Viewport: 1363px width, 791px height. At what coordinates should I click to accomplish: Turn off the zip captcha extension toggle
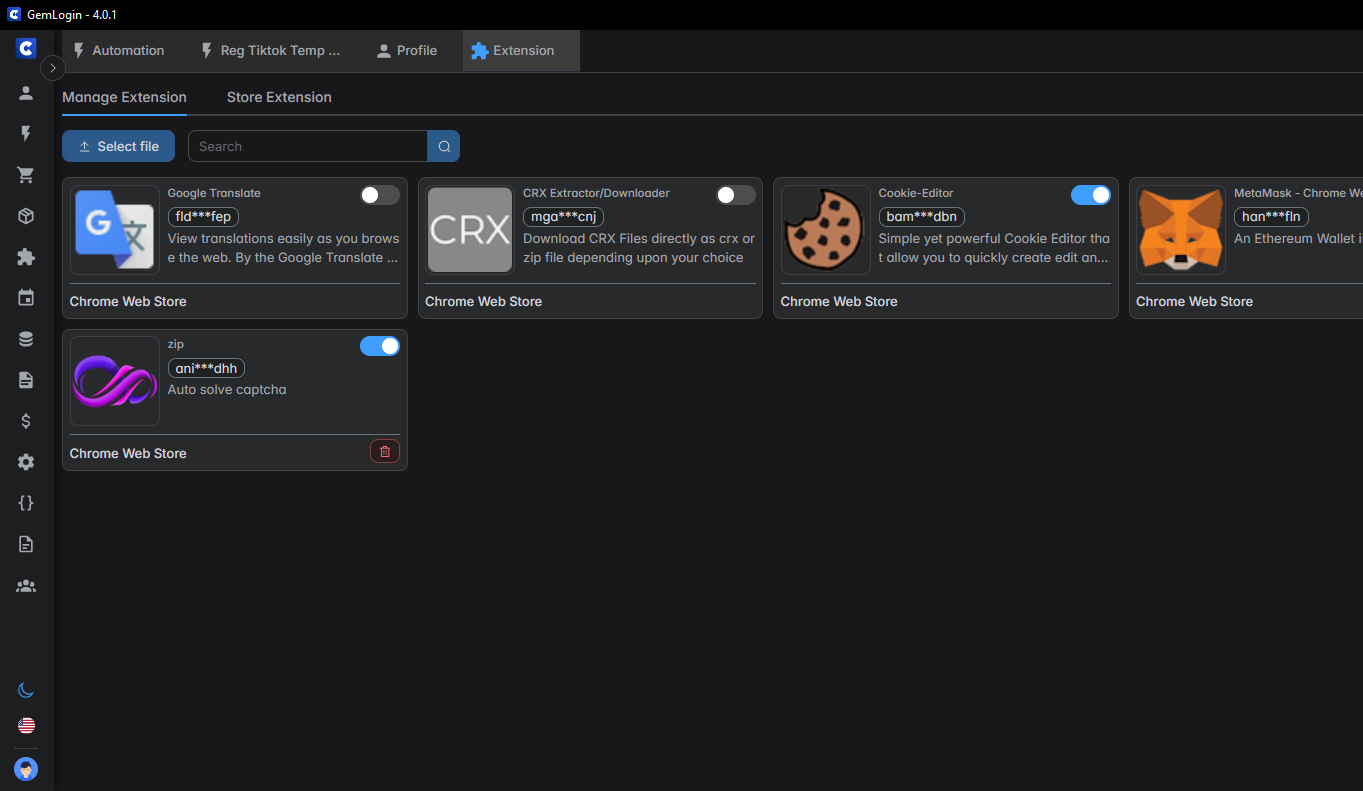coord(379,346)
